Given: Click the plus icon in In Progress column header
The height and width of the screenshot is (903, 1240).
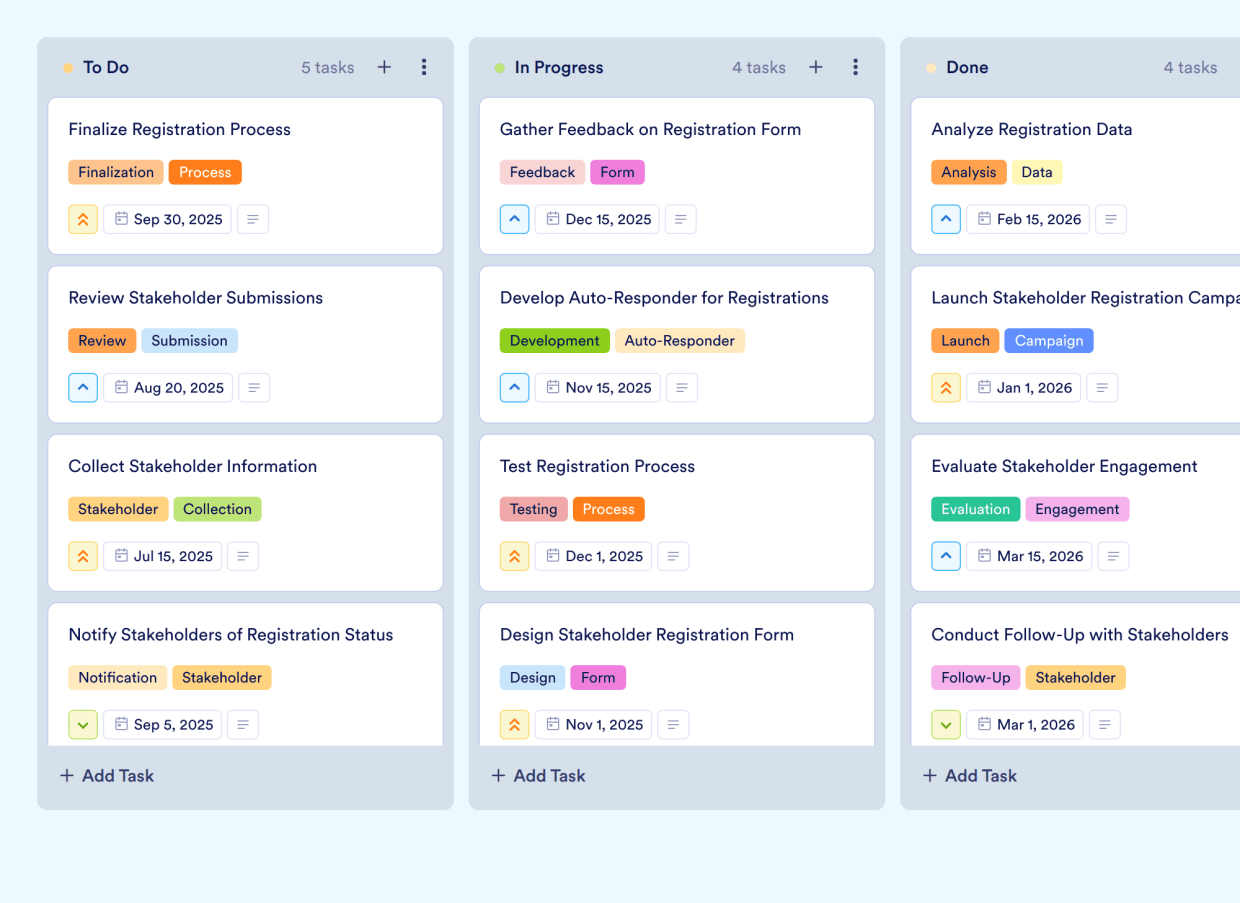Looking at the screenshot, I should pos(816,67).
